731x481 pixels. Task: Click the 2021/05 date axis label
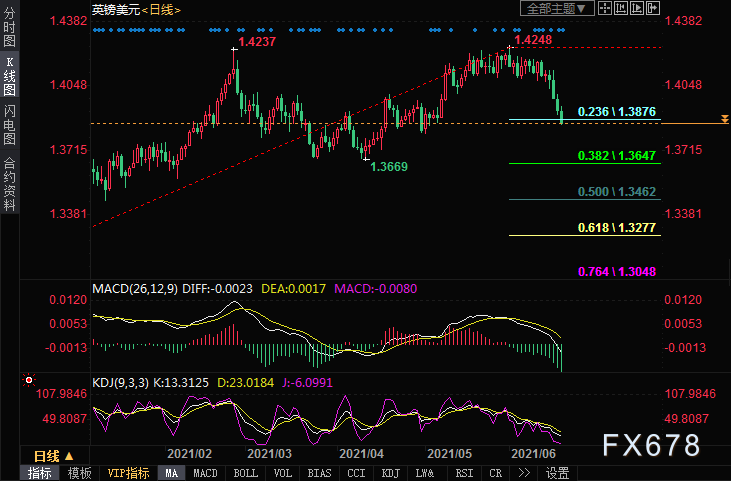point(449,454)
